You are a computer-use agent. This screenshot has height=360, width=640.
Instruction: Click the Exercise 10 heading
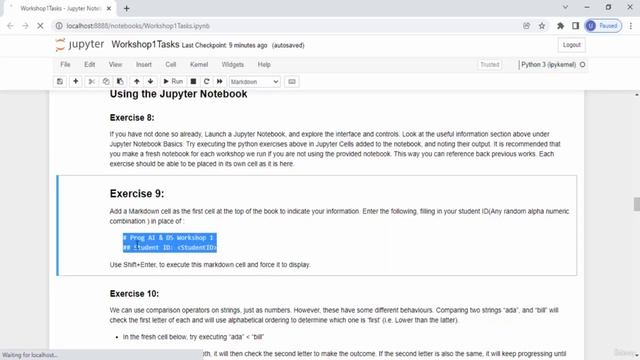tap(134, 294)
